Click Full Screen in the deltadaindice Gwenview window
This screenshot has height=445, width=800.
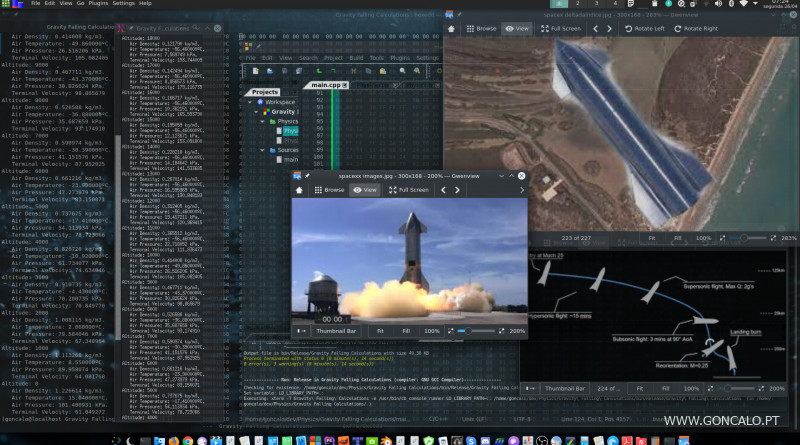pos(561,29)
